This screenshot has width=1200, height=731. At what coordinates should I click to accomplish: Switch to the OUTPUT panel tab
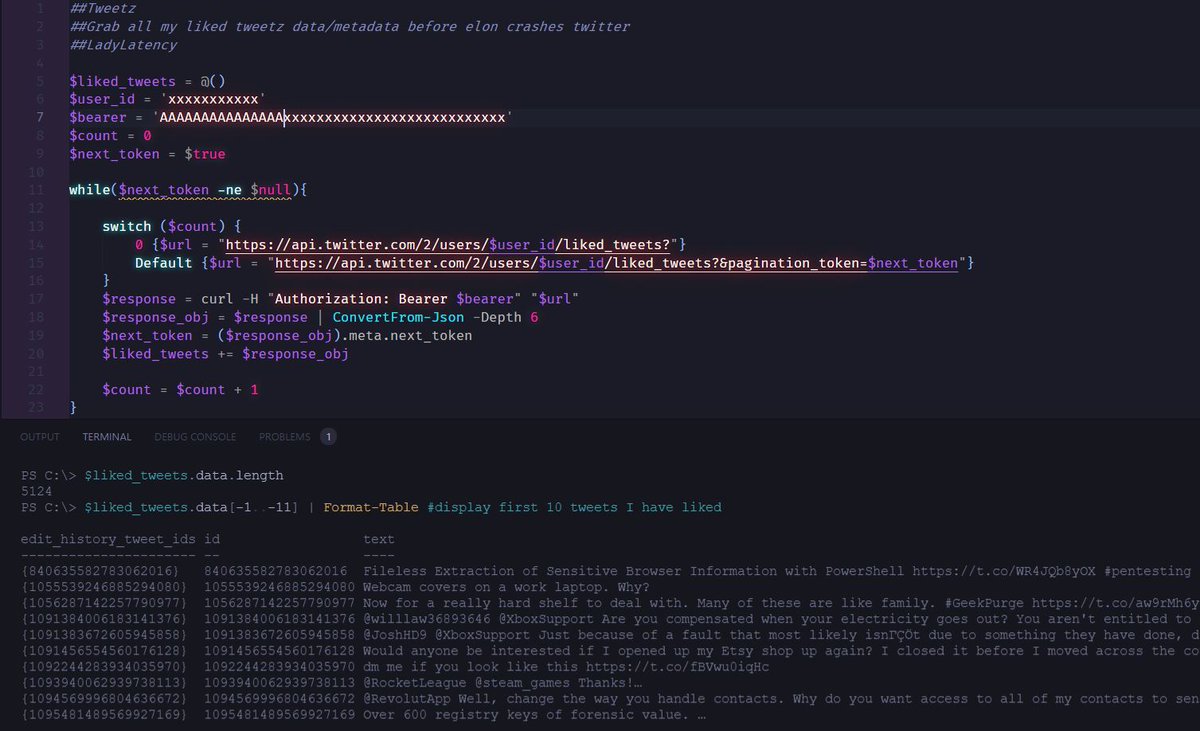coord(40,436)
